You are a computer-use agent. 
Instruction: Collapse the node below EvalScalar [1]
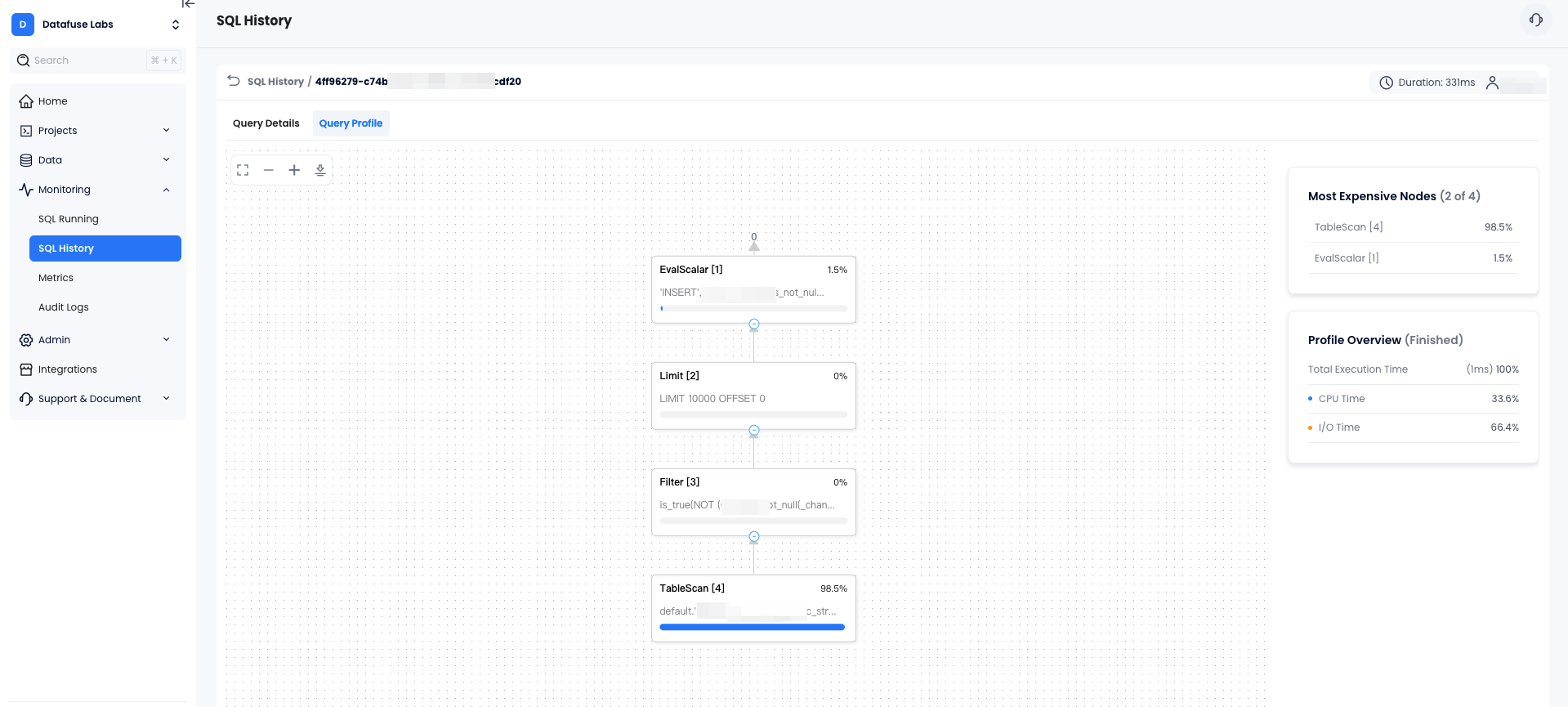(754, 324)
